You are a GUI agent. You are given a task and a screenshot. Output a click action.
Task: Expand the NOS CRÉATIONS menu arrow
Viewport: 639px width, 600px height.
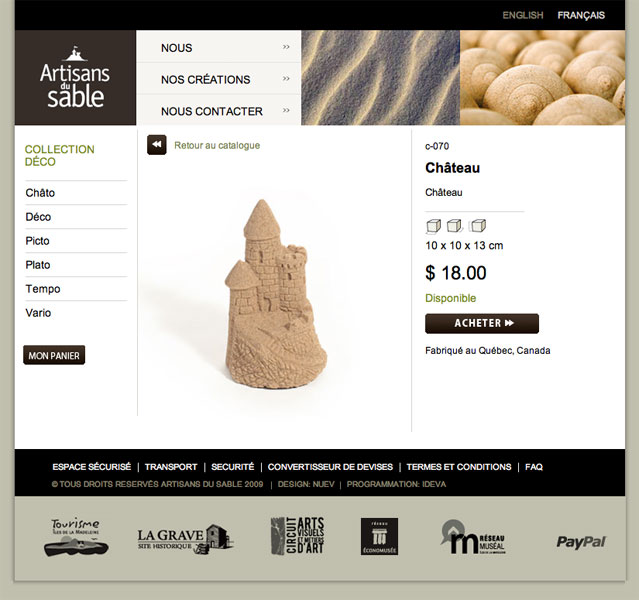[286, 78]
